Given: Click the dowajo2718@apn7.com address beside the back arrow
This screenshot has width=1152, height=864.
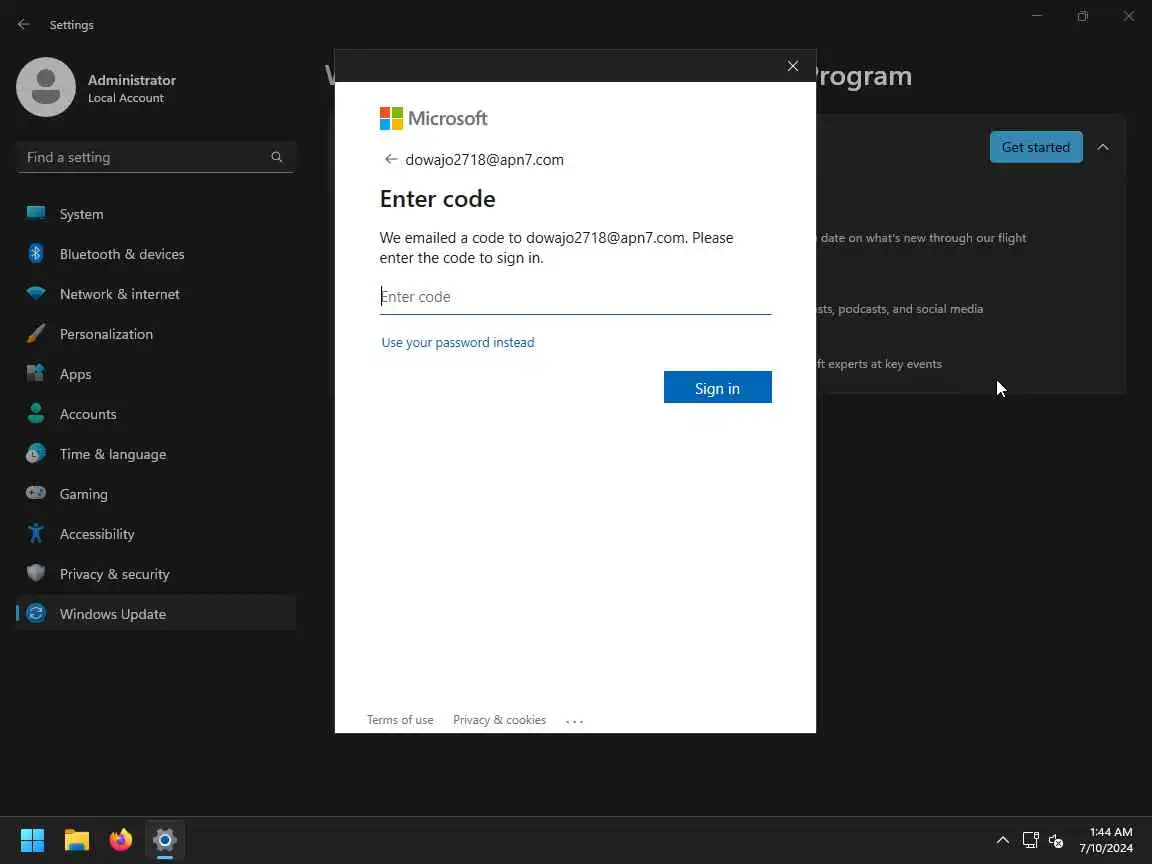Looking at the screenshot, I should coord(484,159).
